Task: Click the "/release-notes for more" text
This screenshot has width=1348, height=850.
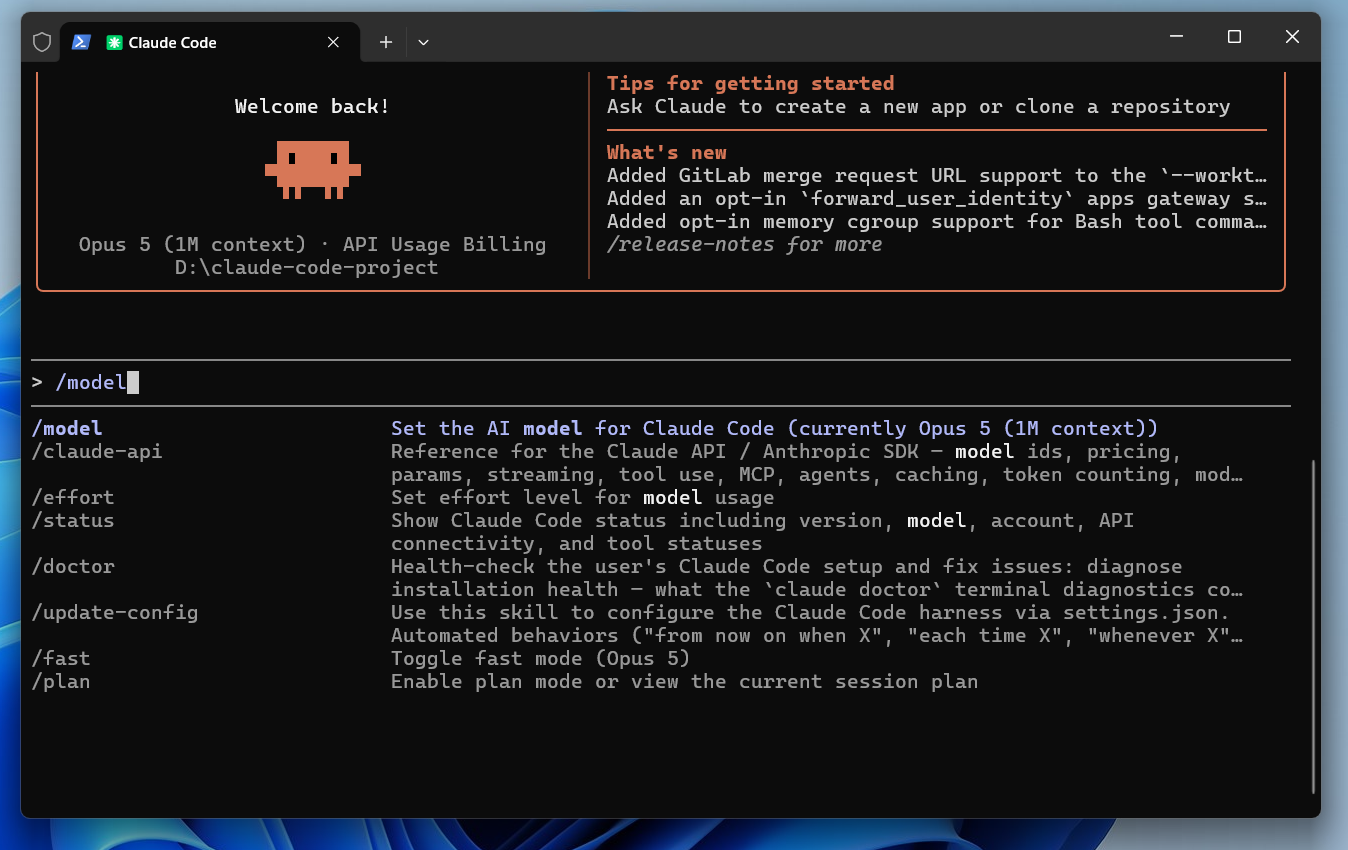Action: (x=744, y=244)
